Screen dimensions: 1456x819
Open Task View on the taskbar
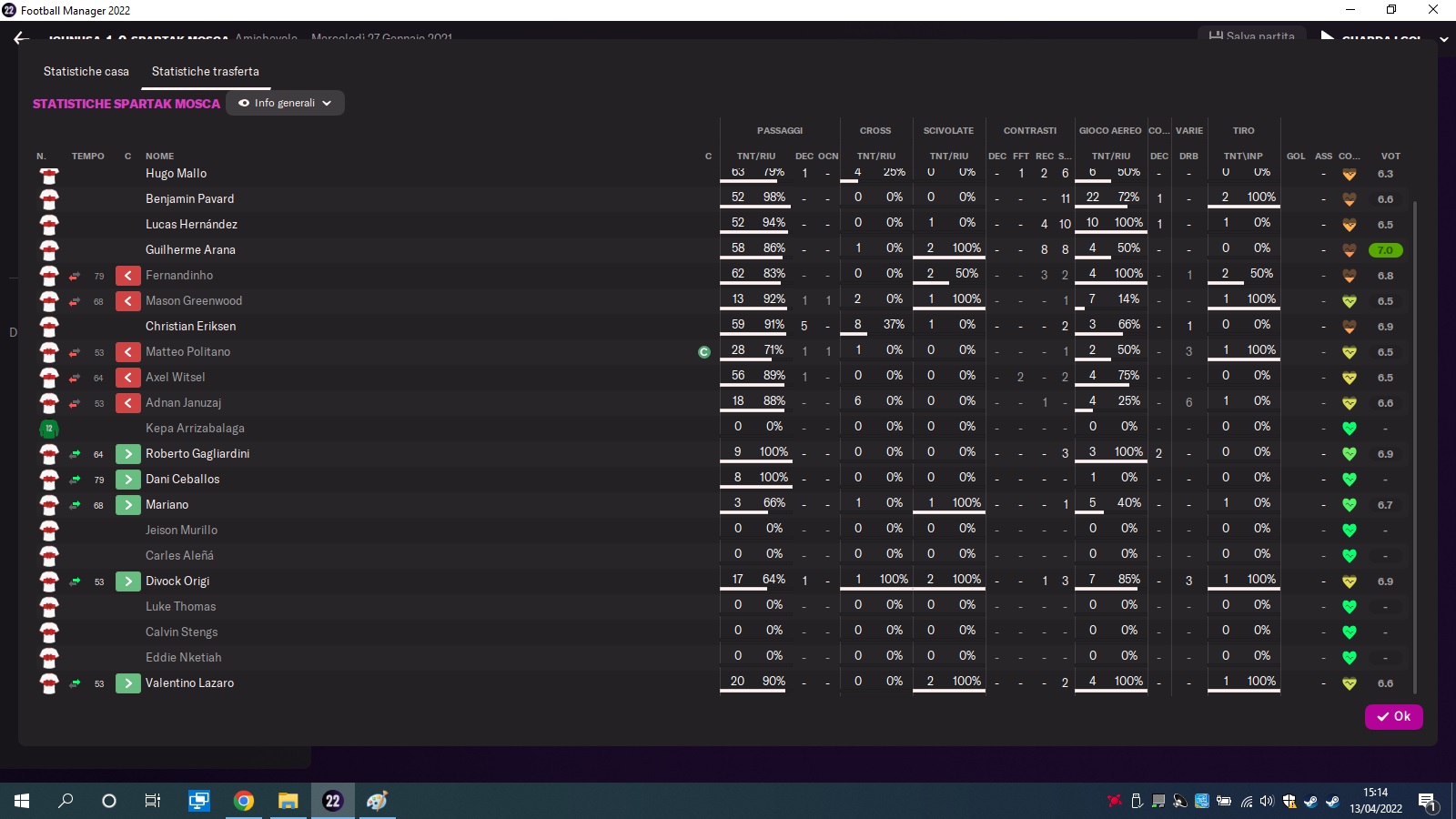(x=153, y=801)
